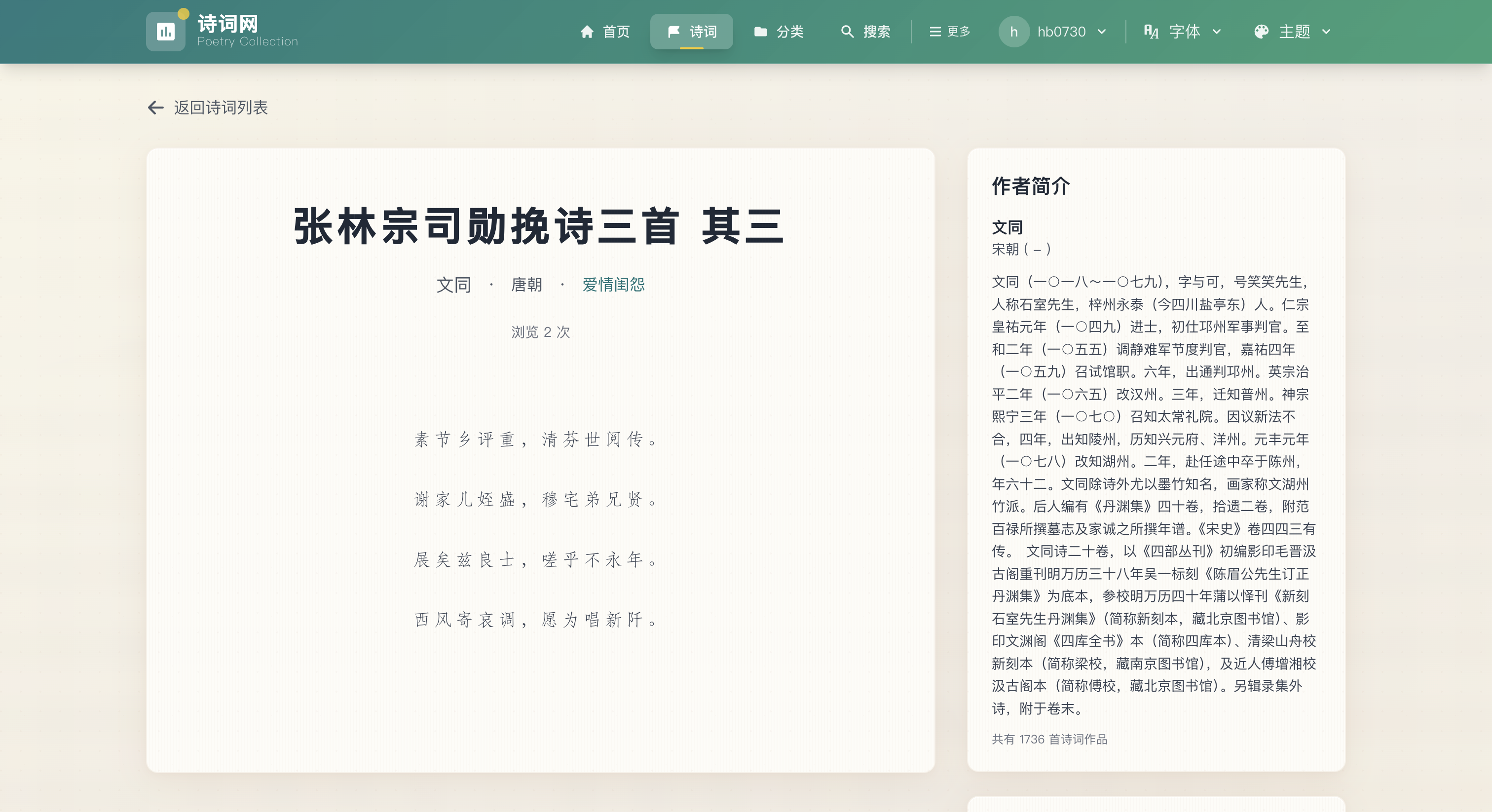Click the palette icon beside 主题
The width and height of the screenshot is (1492, 812).
tap(1261, 31)
